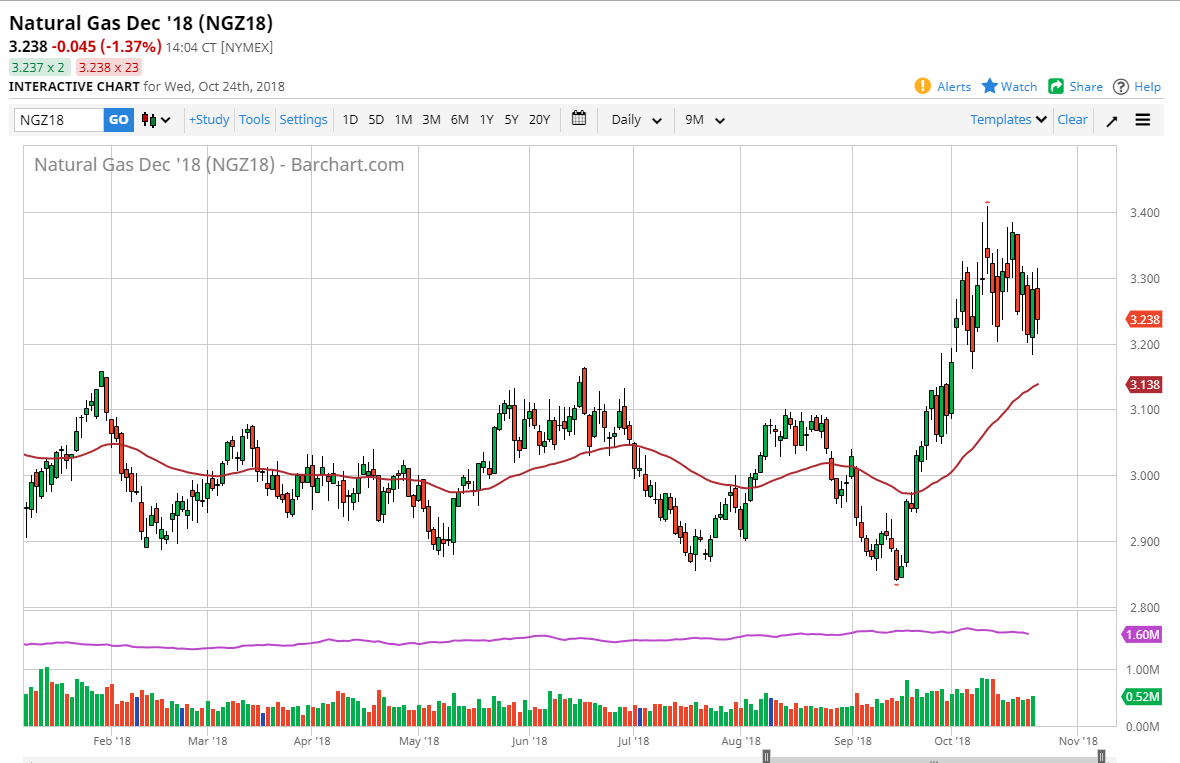Click the calendar date range icon
1180x763 pixels.
pos(579,119)
